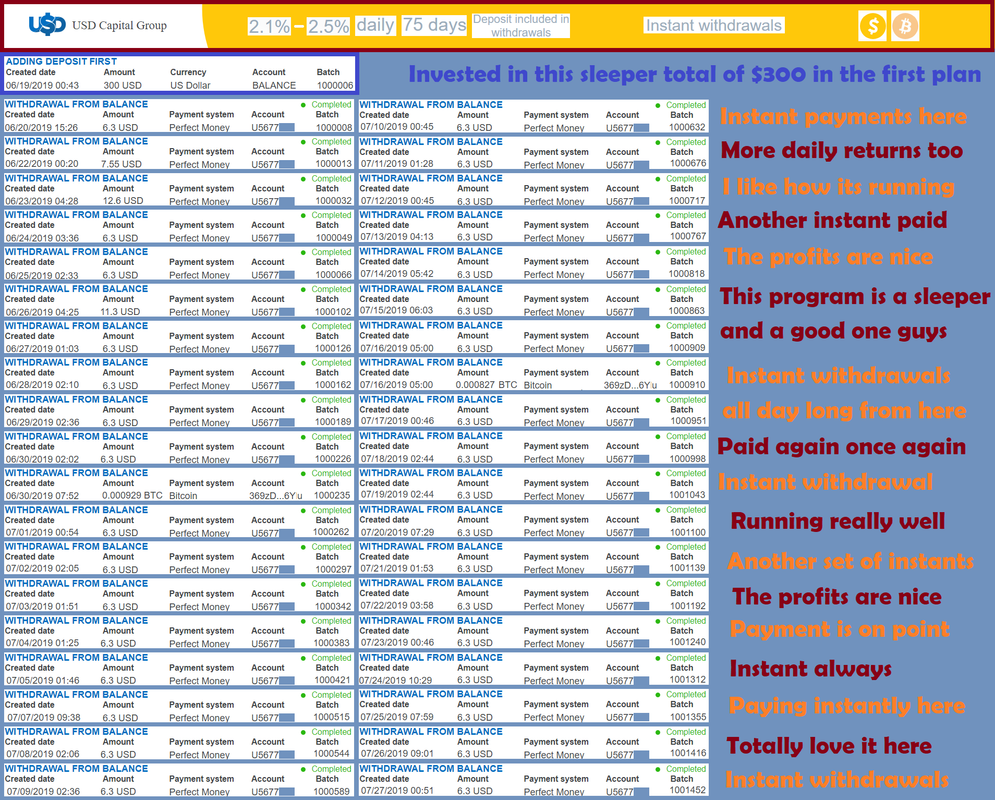Viewport: 995px width, 800px height.
Task: Click 'Totally love it here' comment
Action: [829, 745]
